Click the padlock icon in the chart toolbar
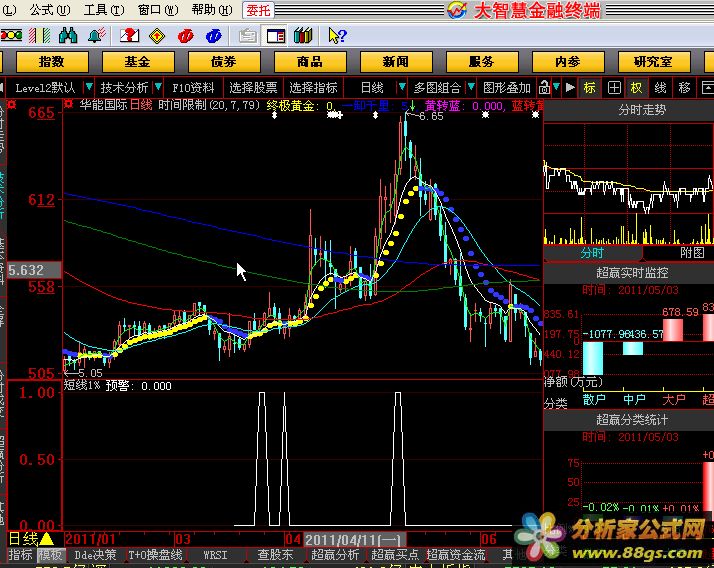This screenshot has height=568, width=714. (544, 87)
